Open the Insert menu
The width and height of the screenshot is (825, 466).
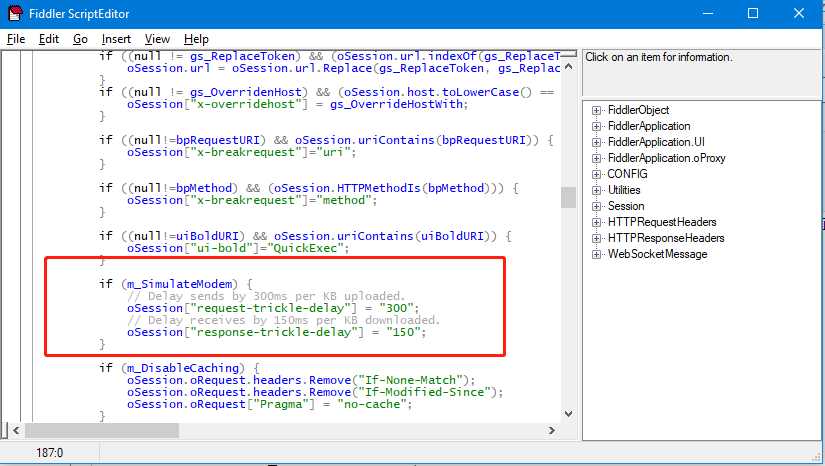(116, 39)
